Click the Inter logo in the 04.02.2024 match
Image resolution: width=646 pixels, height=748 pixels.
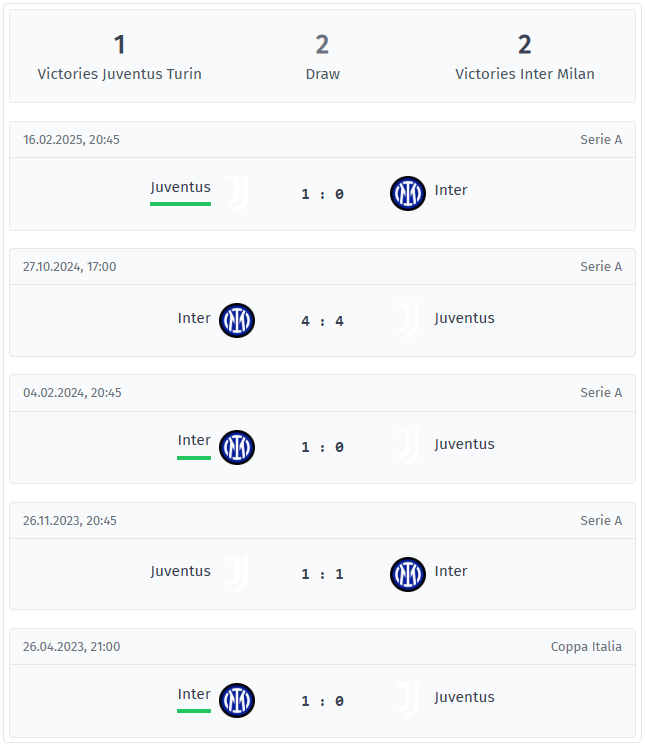pos(237,447)
